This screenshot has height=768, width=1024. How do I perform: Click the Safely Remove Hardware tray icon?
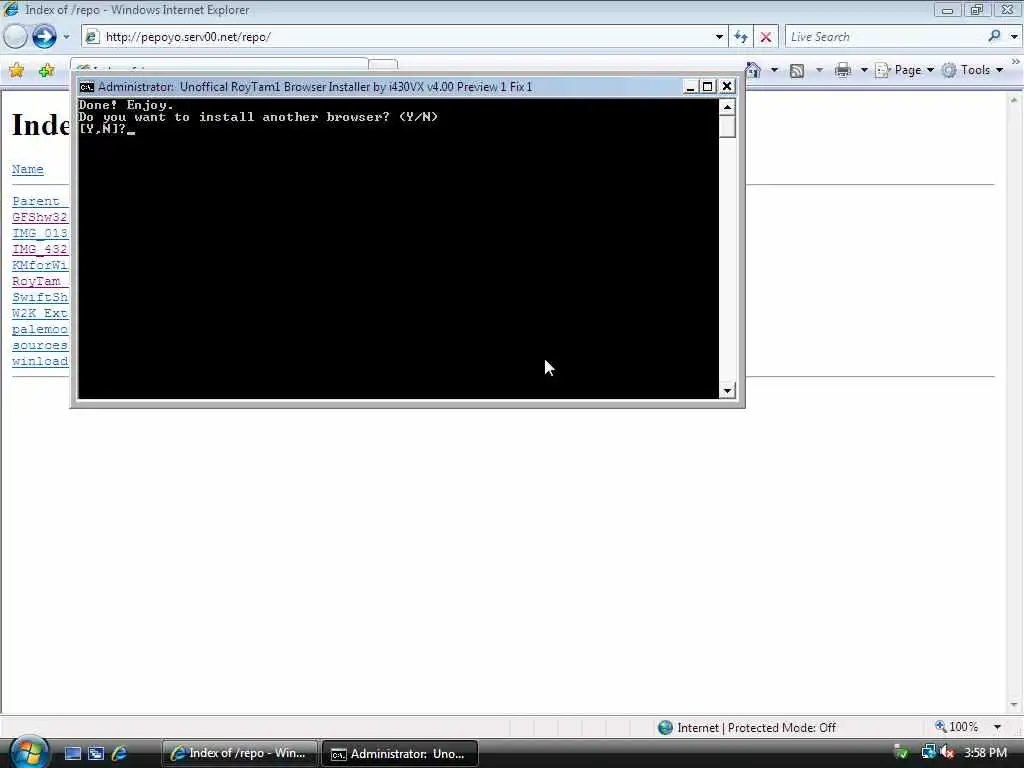[x=901, y=752]
